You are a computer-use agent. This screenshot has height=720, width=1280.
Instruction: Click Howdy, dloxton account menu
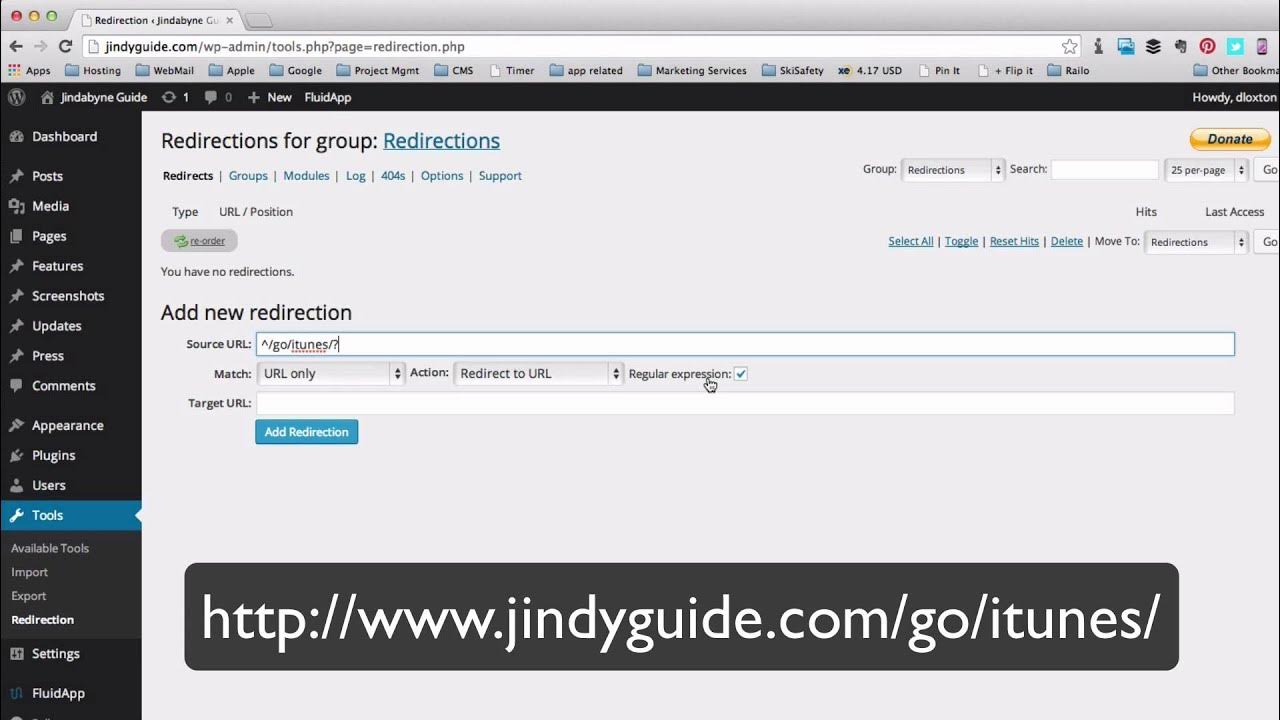point(1235,97)
